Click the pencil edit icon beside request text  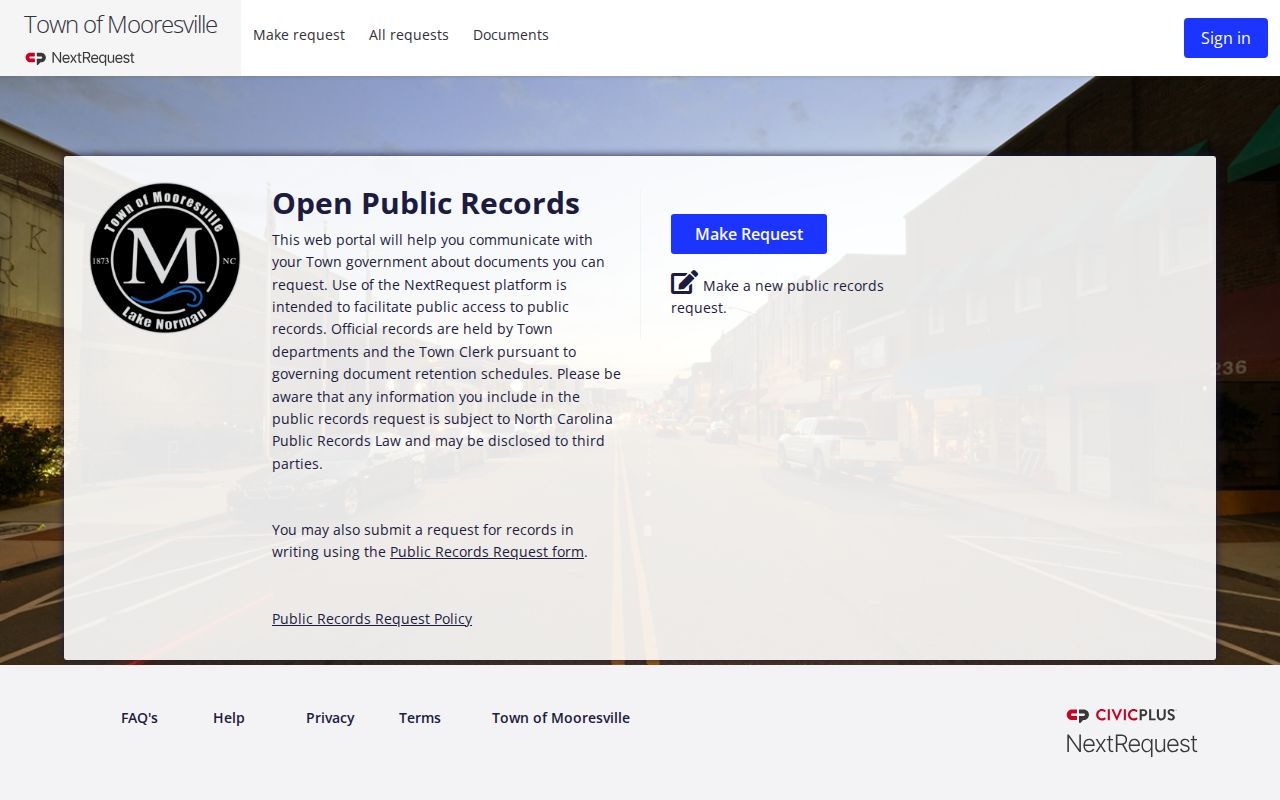684,283
